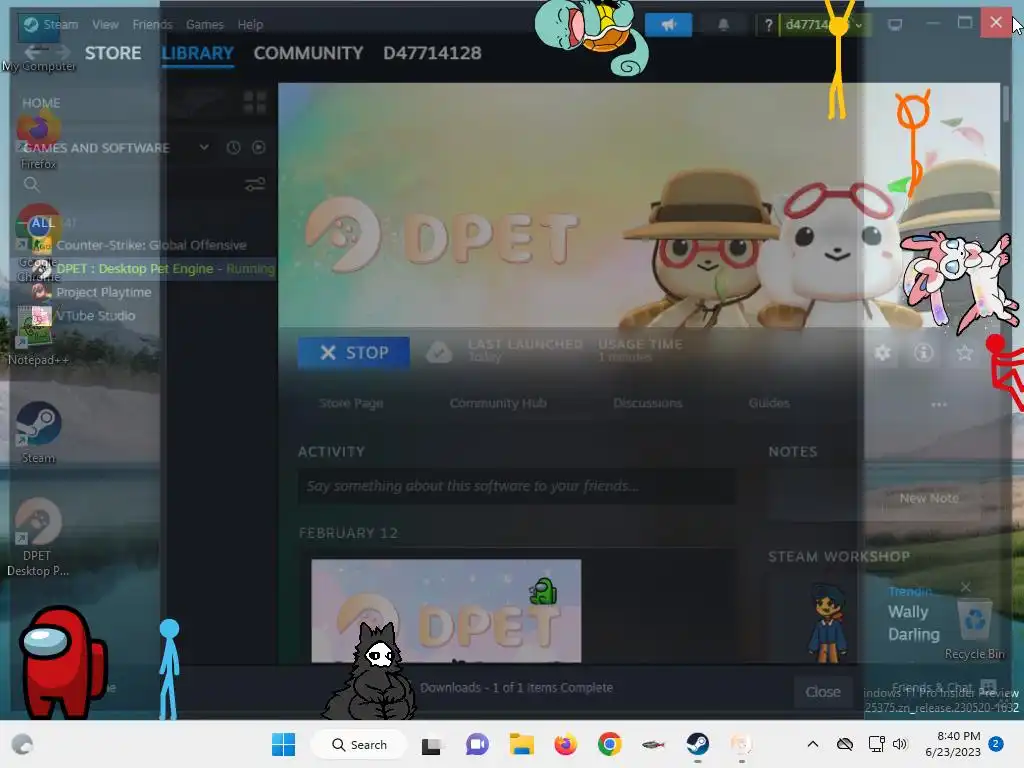Toggle Ready to Play filter icon
This screenshot has width=1024, height=768.
[x=259, y=148]
